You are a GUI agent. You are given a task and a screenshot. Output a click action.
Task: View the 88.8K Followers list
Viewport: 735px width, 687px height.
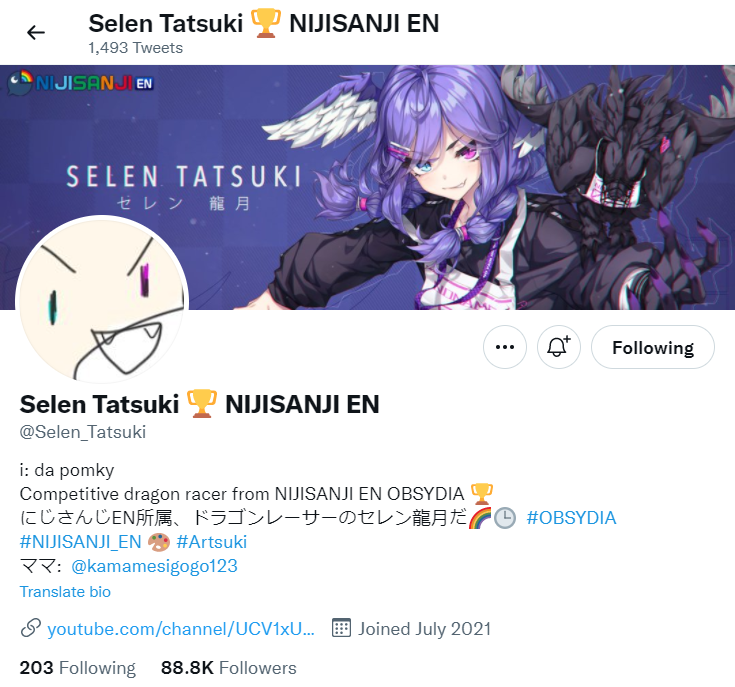[x=229, y=668]
